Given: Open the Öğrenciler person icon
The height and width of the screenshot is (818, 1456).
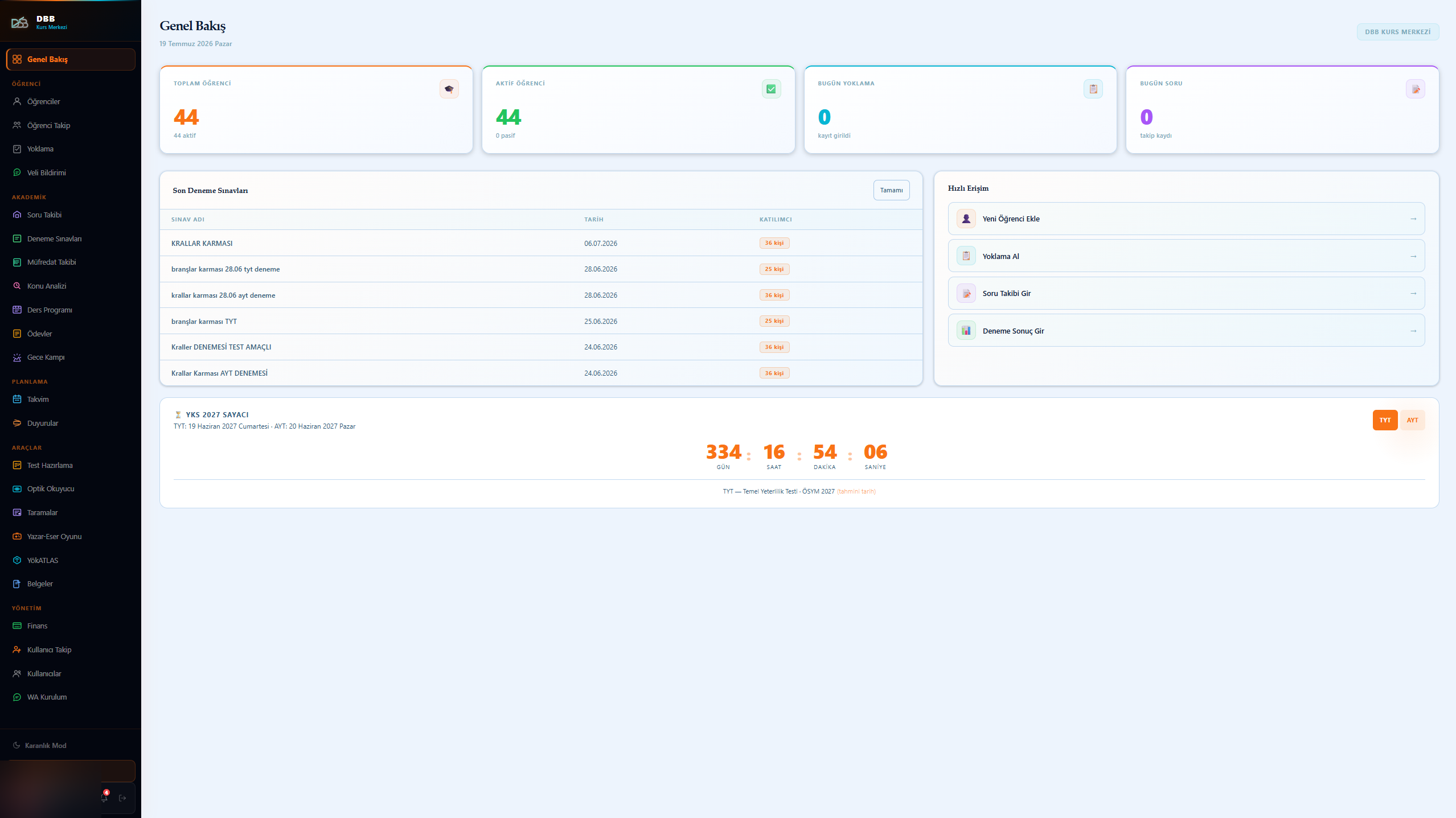Looking at the screenshot, I should (17, 101).
